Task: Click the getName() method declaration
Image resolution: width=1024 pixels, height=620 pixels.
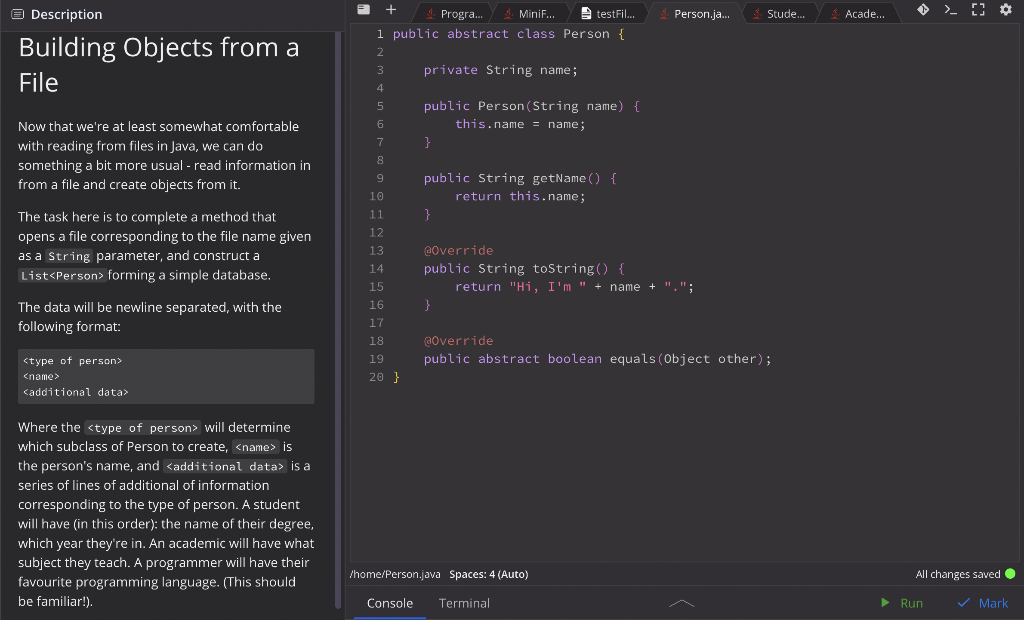Action: pos(520,178)
